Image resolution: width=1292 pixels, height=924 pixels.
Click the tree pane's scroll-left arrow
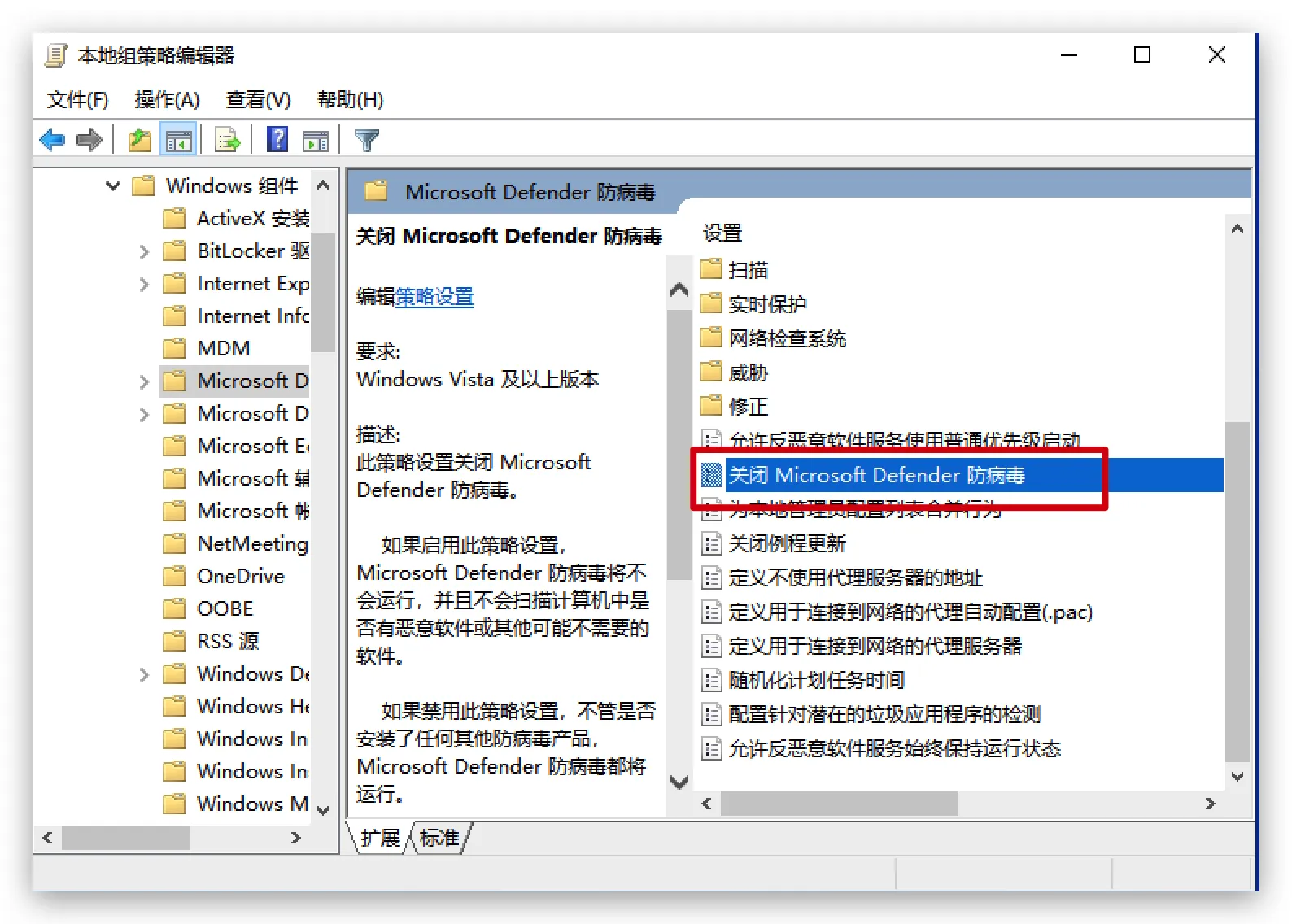coord(47,838)
